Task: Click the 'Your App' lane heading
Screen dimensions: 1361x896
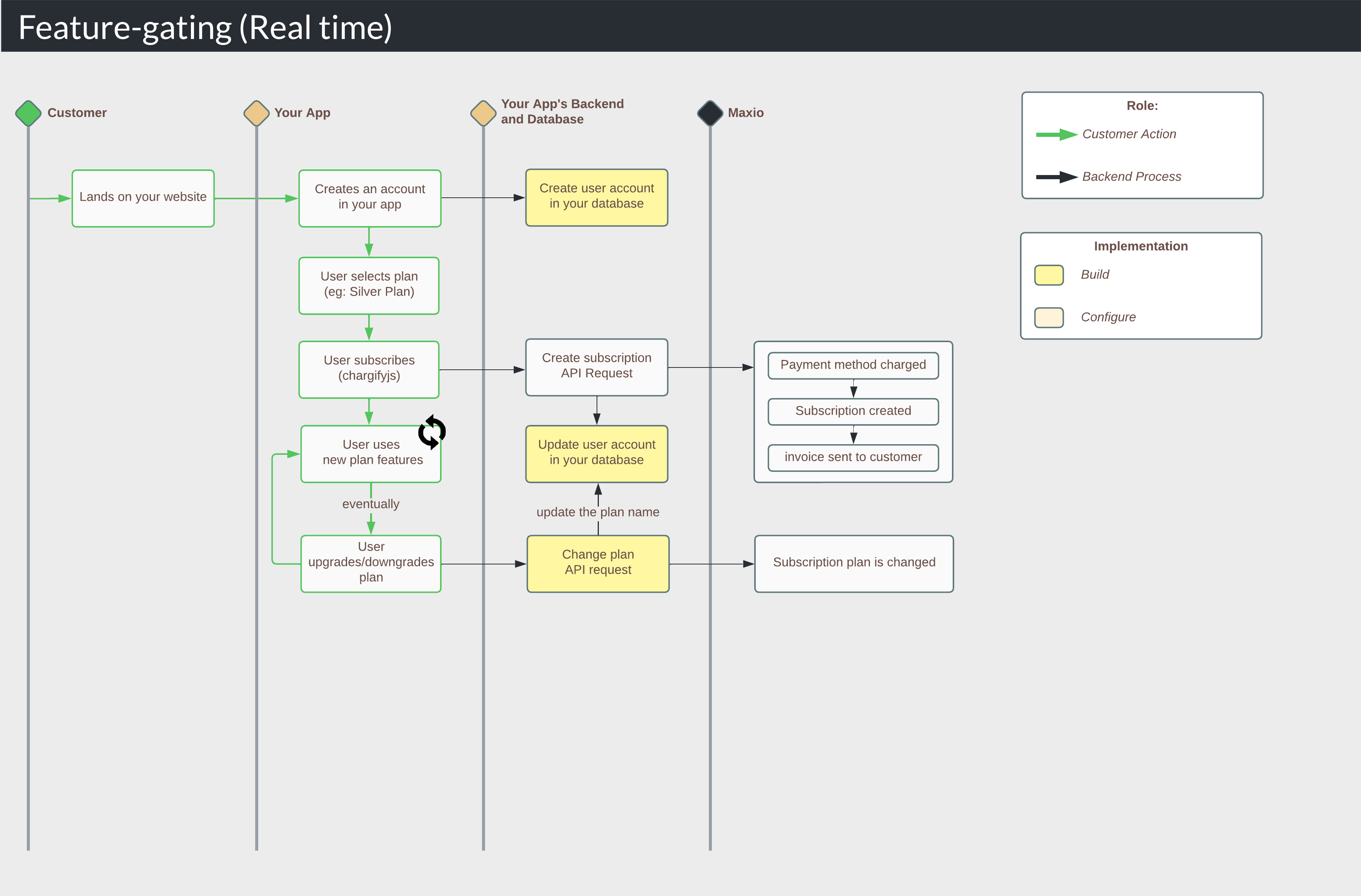Action: [302, 113]
